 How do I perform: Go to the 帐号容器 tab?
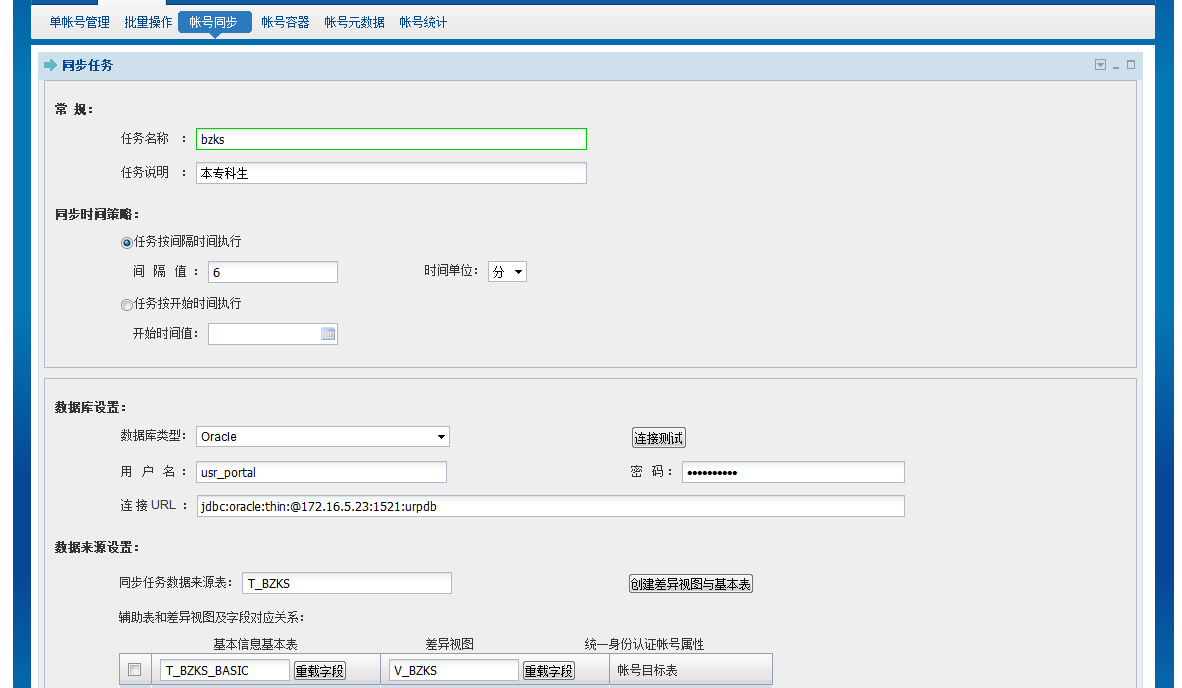(285, 22)
